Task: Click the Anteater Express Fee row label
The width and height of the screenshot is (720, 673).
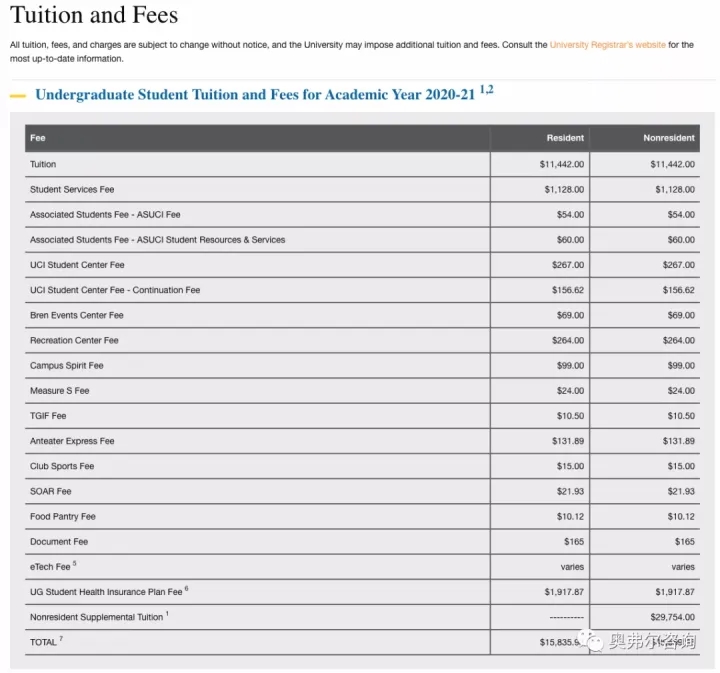Action: [x=72, y=441]
